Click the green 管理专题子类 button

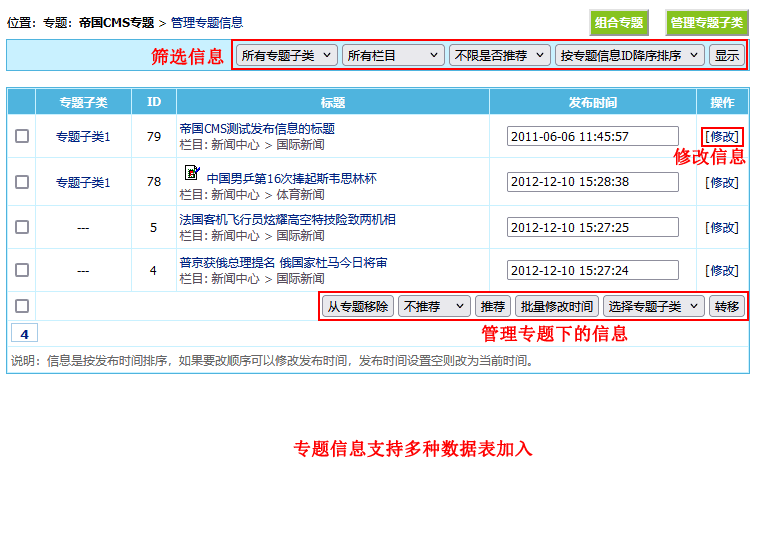coord(707,23)
